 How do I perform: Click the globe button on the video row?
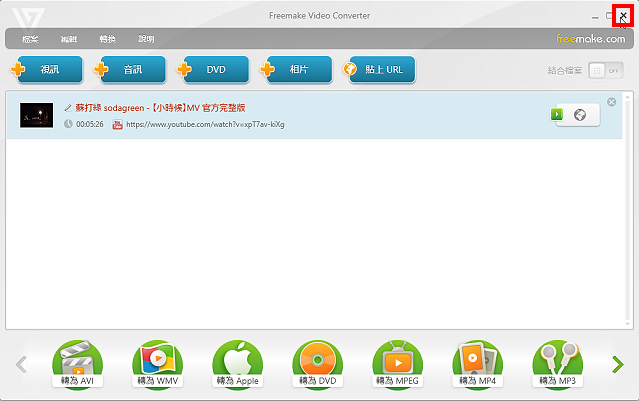[580, 115]
